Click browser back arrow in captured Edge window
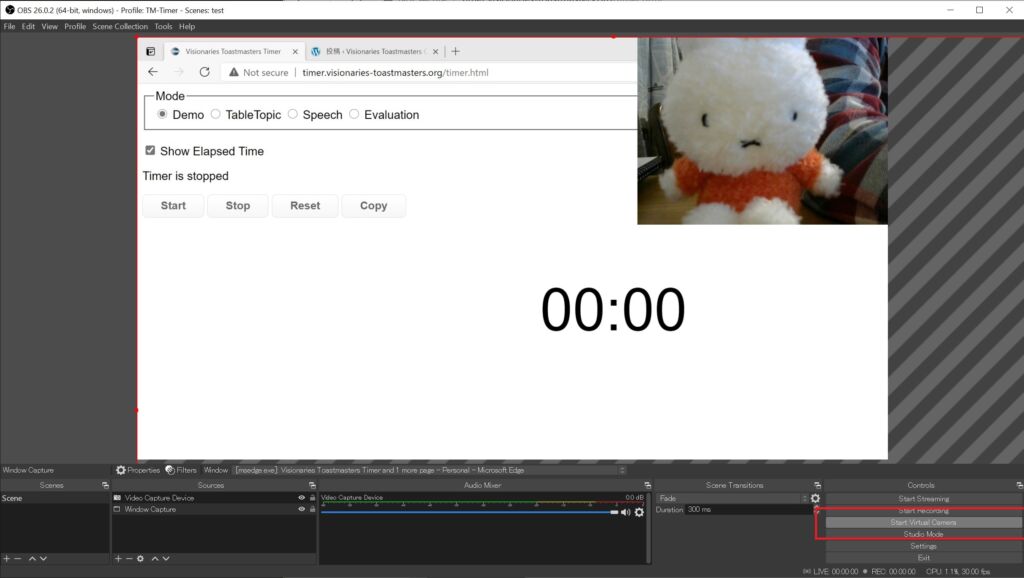Viewport: 1024px width, 578px height. pyautogui.click(x=153, y=72)
